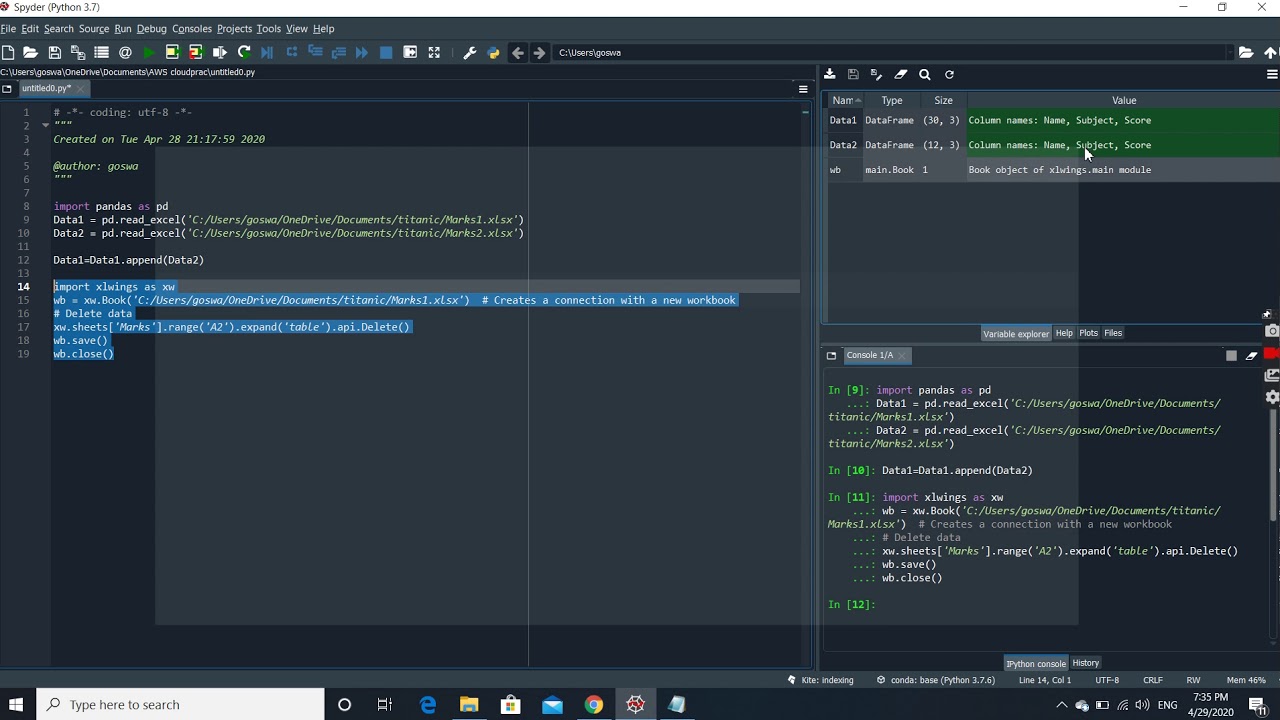Open the Source menu

point(94,29)
